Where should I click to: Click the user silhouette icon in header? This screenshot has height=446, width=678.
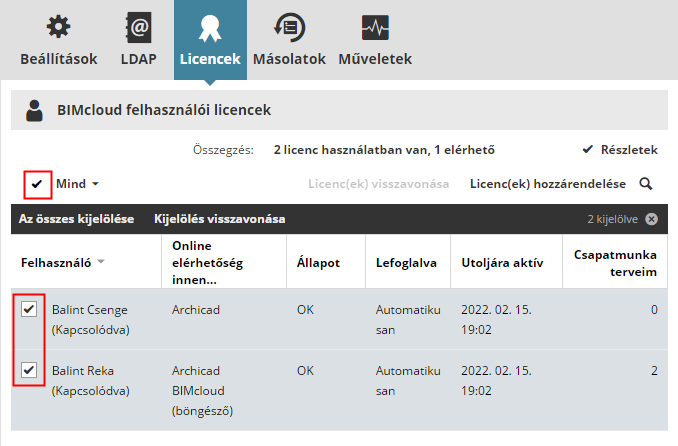pyautogui.click(x=35, y=110)
